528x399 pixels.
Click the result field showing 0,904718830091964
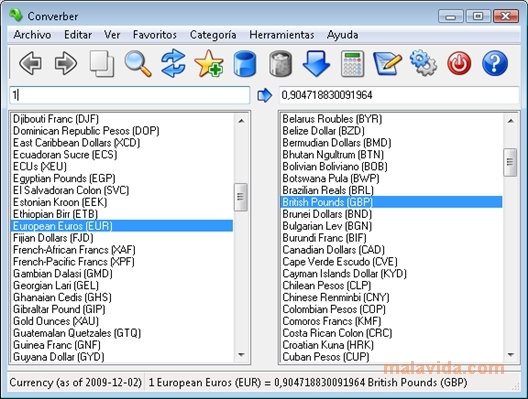pyautogui.click(x=399, y=95)
